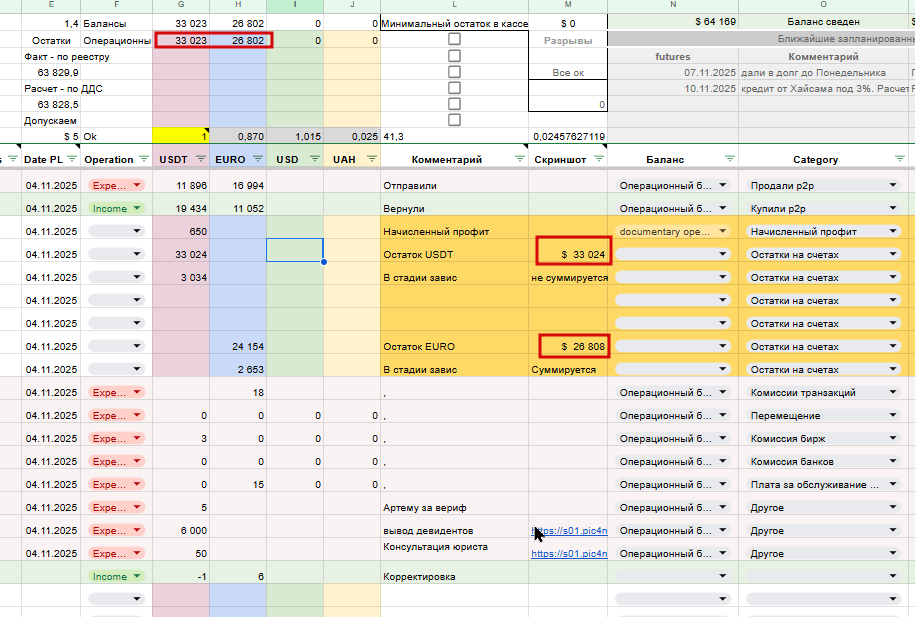
Task: Open screenshot link in Консультация юриста row
Action: (569, 553)
